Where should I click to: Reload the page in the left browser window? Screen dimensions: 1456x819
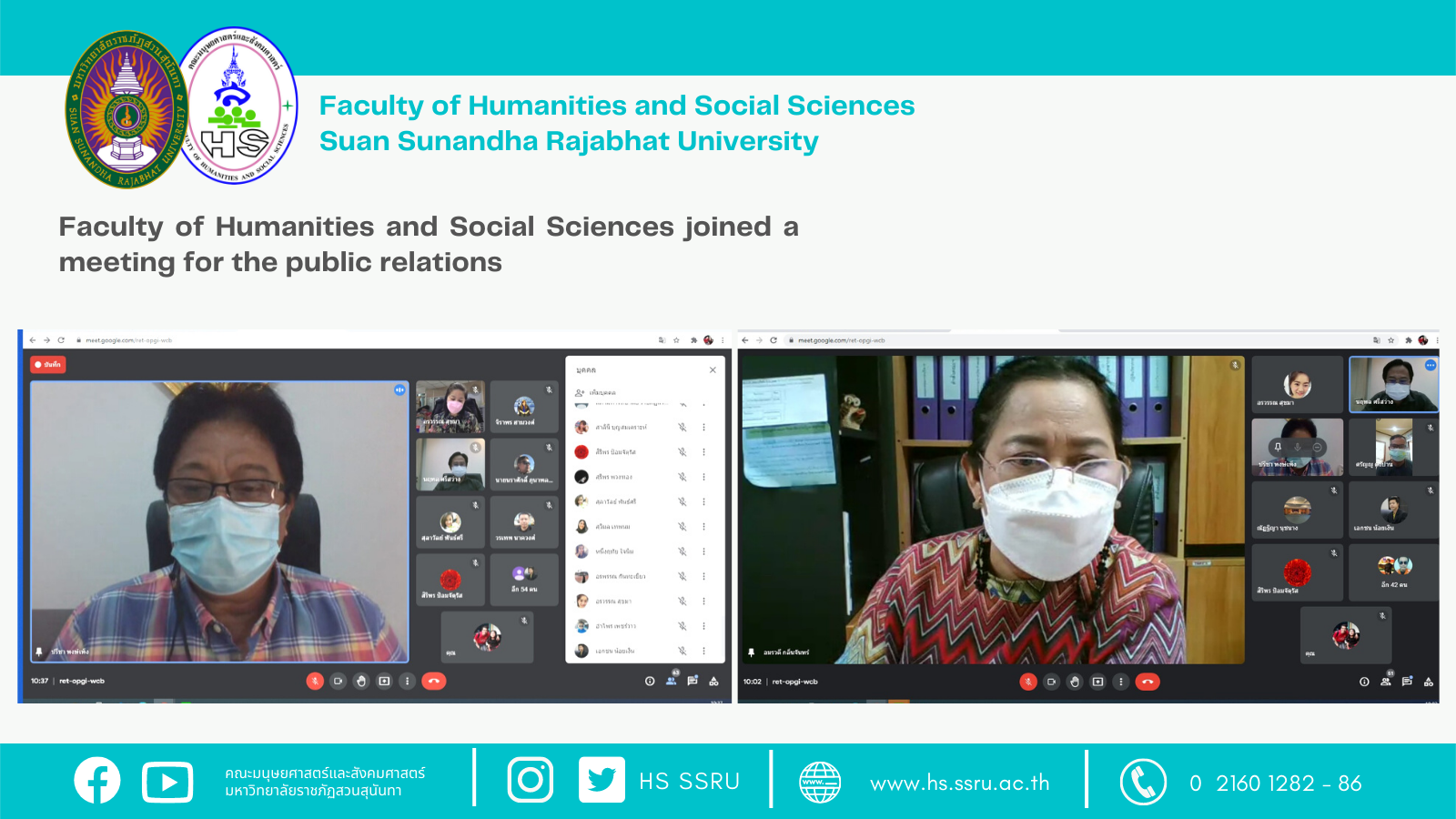(x=61, y=340)
